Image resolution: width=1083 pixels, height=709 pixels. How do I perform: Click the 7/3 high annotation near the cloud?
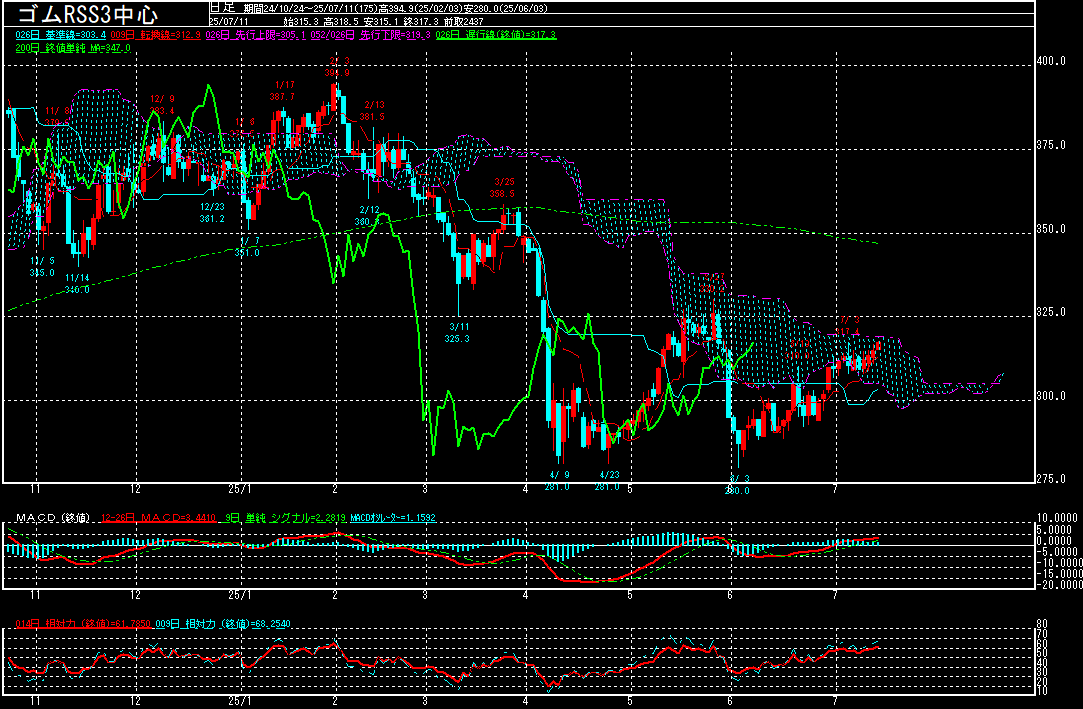point(849,326)
